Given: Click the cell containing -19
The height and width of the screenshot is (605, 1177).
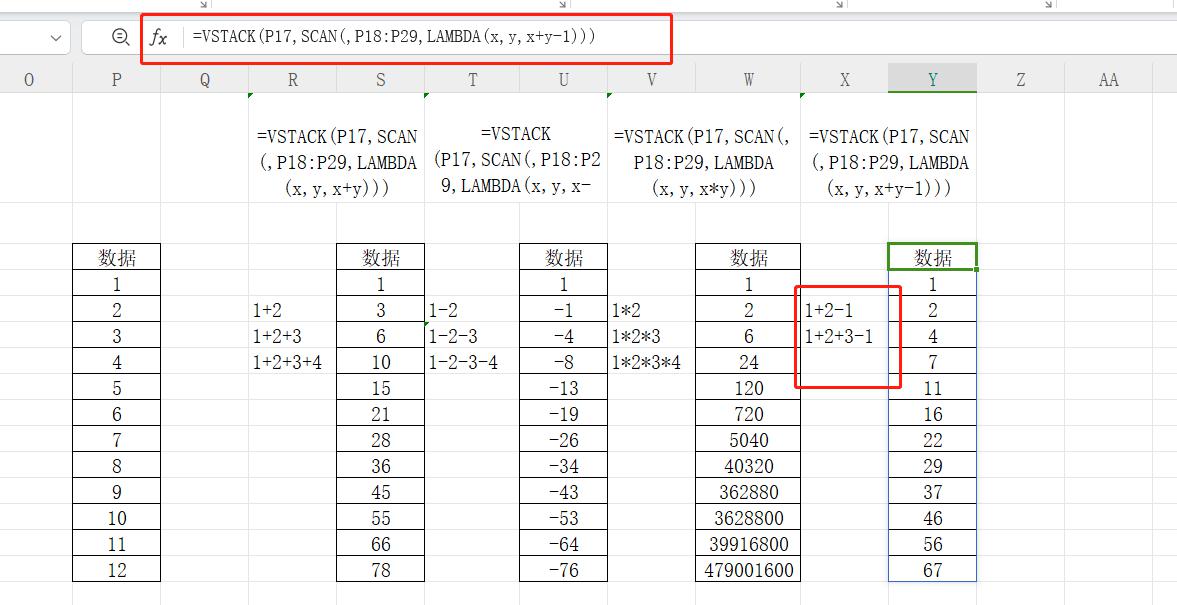Looking at the screenshot, I should (564, 414).
